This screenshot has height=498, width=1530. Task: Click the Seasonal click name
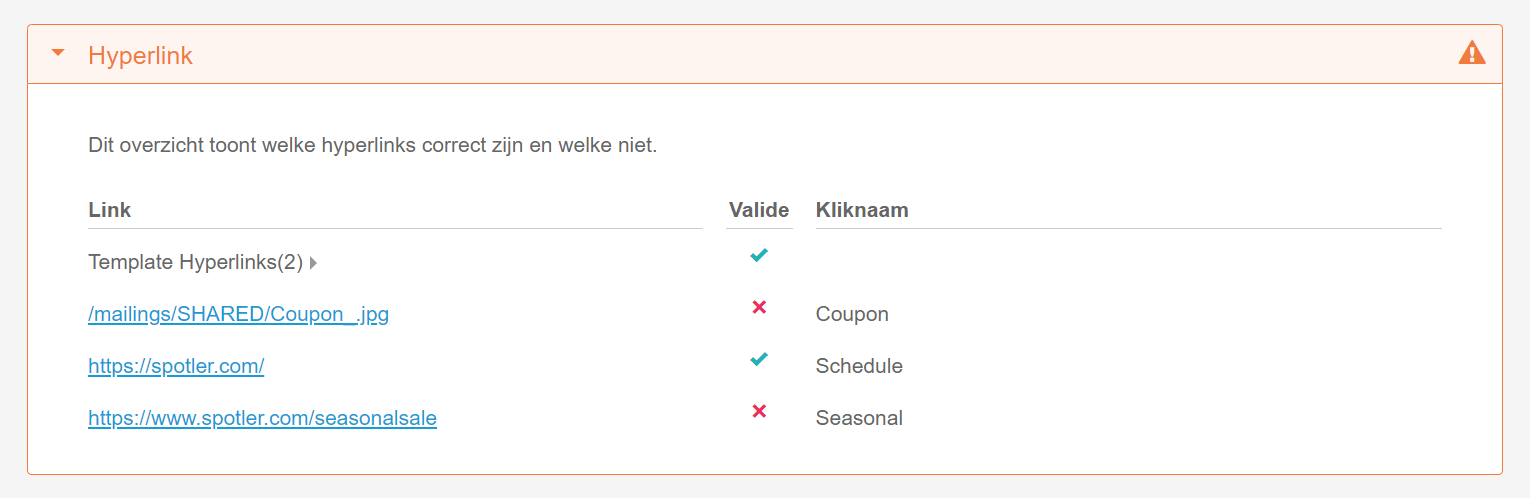(859, 418)
